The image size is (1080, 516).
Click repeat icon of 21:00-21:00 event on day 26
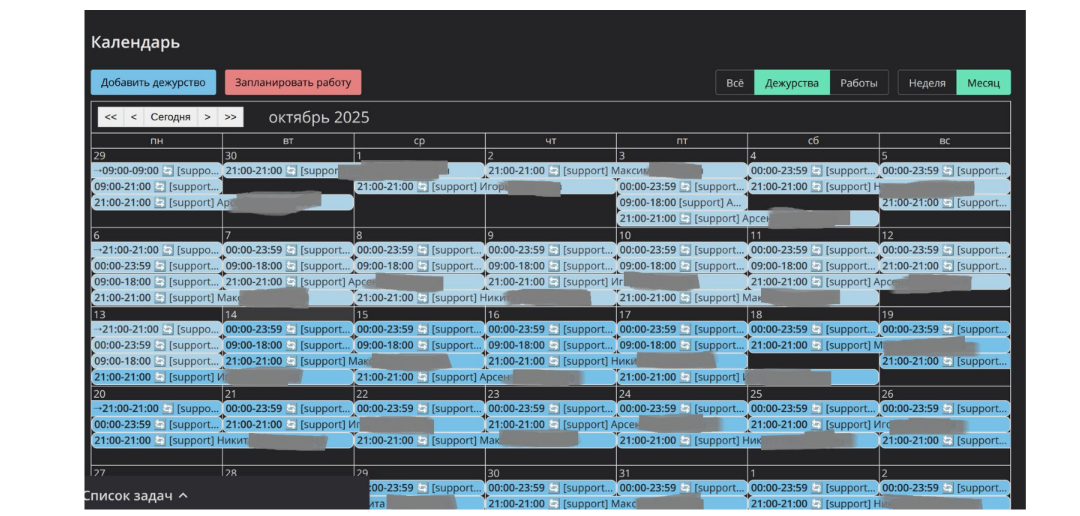point(948,440)
